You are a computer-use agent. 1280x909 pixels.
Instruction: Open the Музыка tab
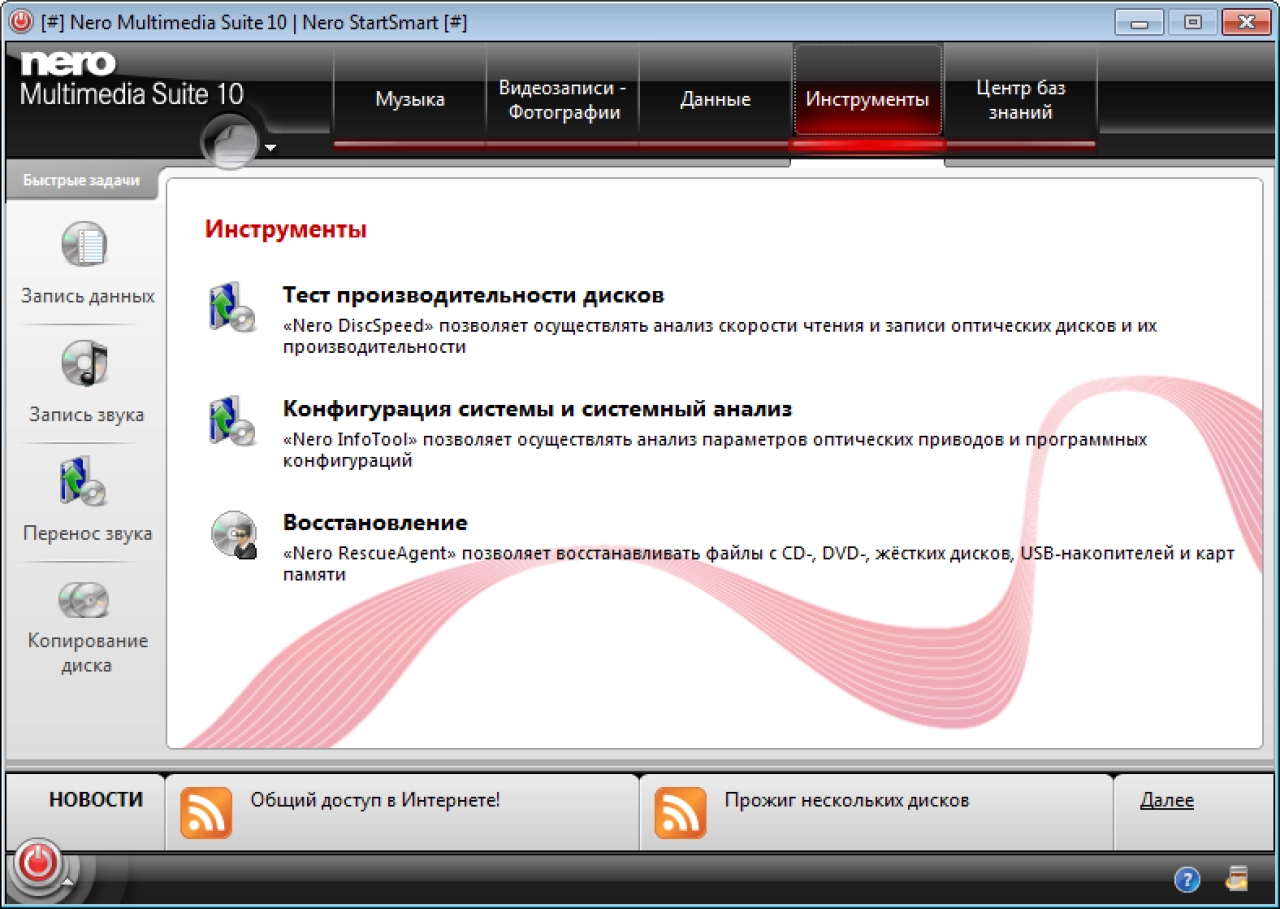coord(410,99)
